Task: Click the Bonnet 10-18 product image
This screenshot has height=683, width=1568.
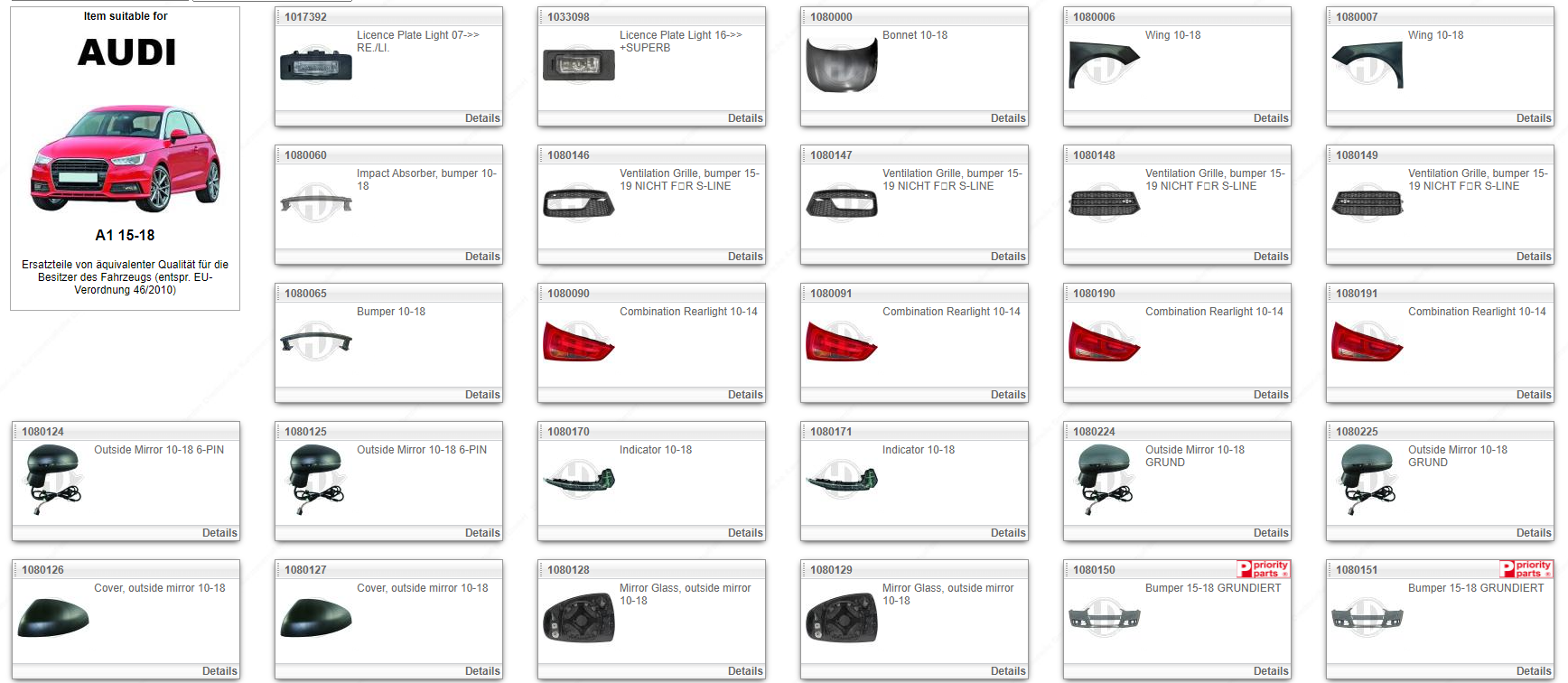Action: tap(841, 65)
